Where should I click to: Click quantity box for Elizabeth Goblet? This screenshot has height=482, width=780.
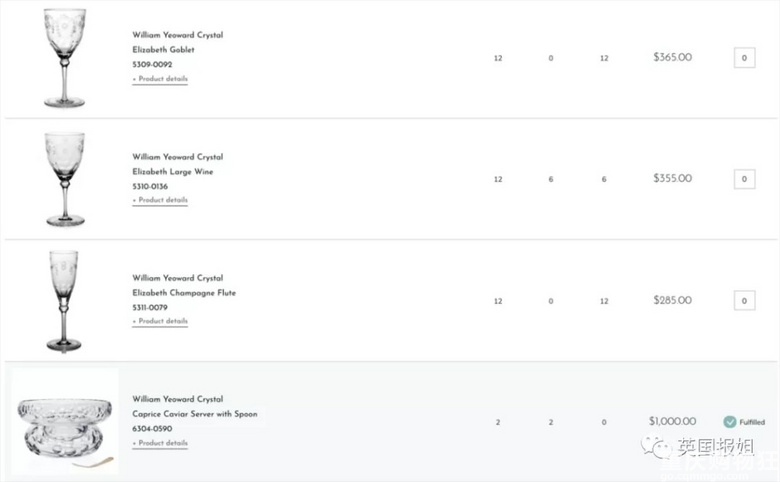[x=744, y=58]
